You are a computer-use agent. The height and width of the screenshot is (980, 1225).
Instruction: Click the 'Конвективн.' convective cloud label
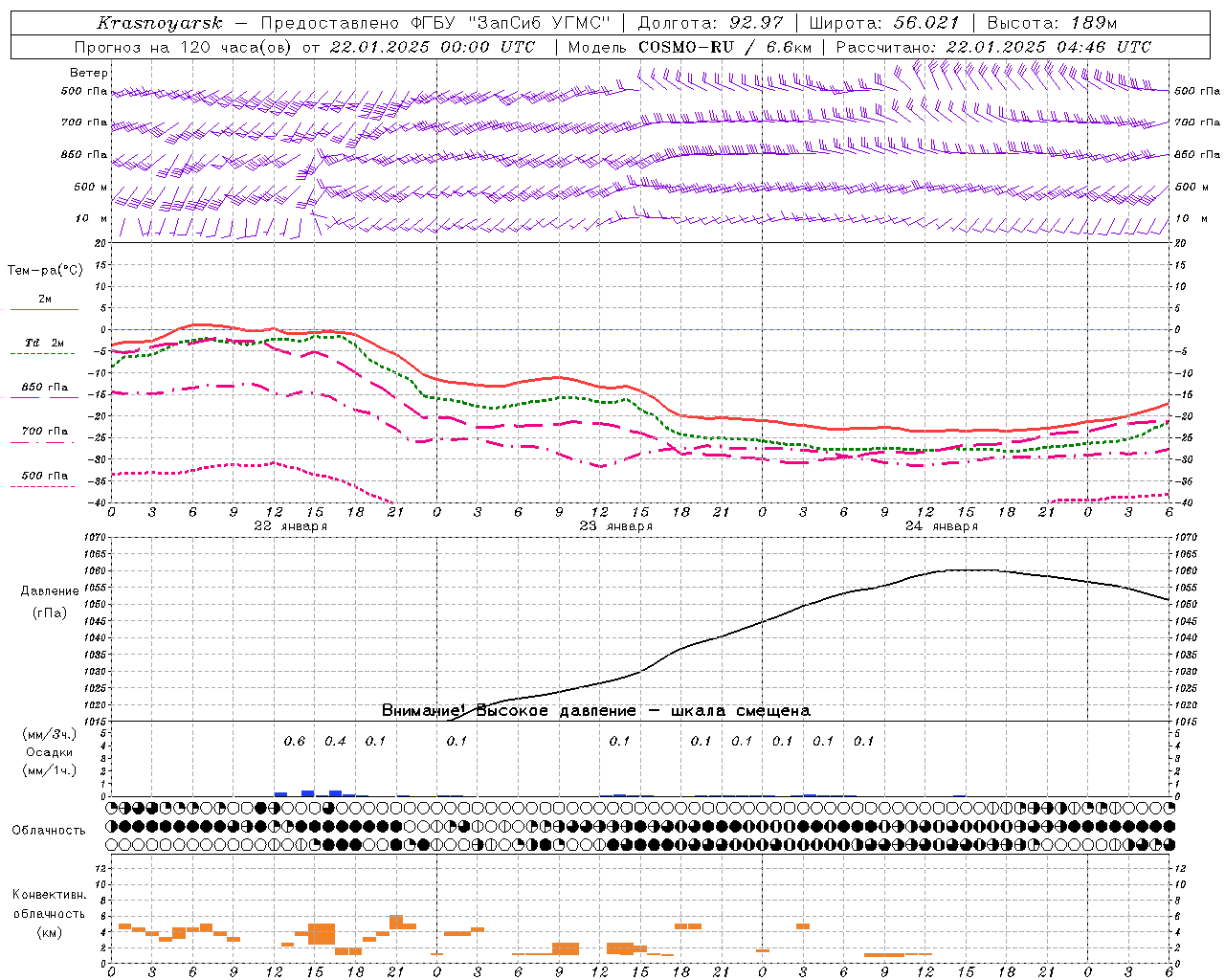point(50,895)
